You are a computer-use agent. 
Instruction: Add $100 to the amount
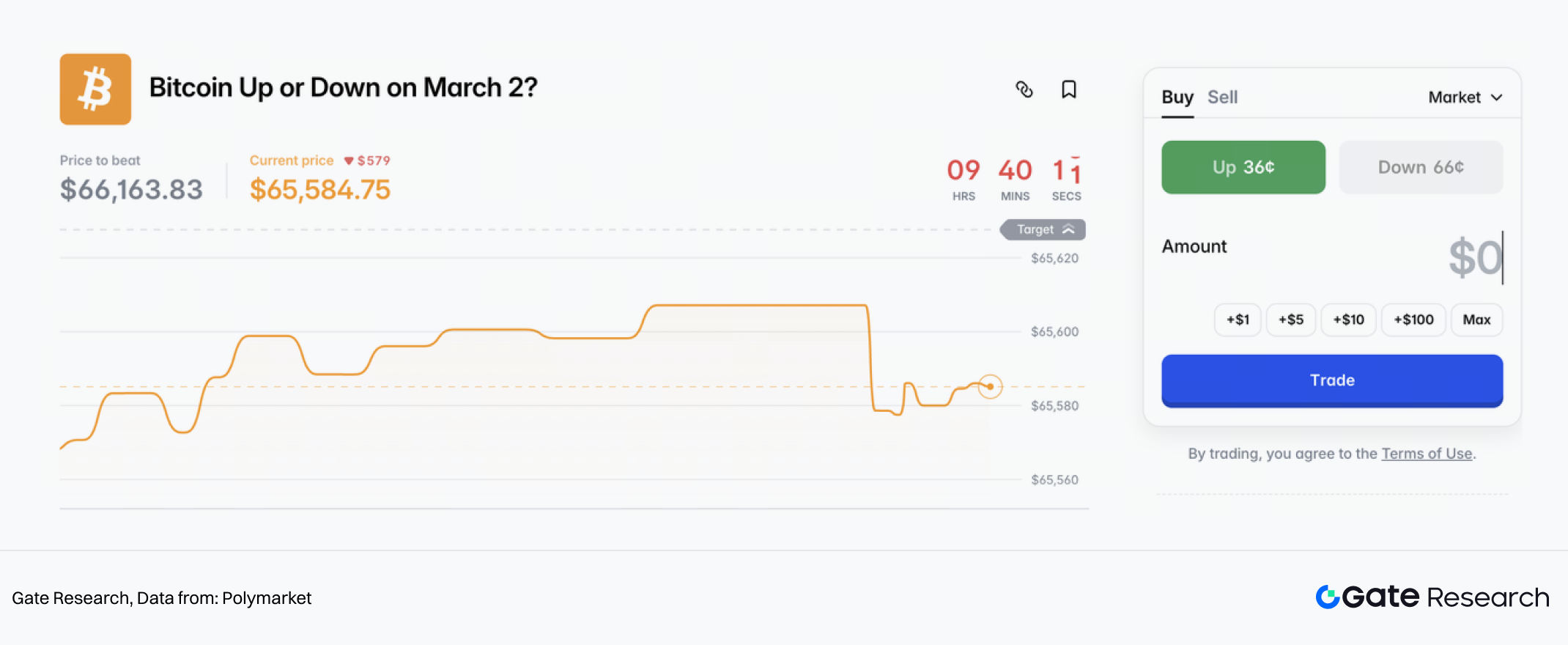[x=1413, y=320]
